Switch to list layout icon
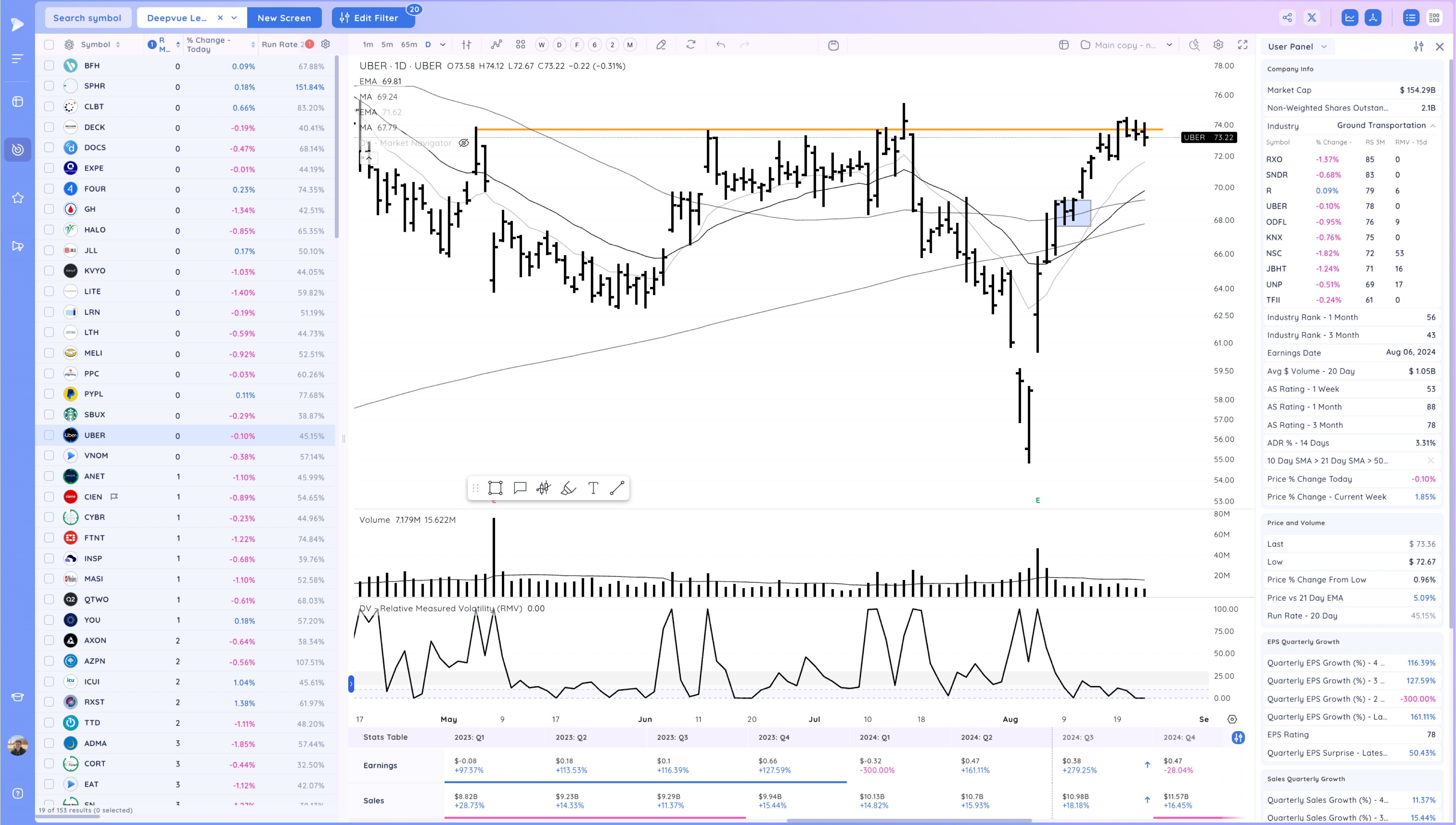The image size is (1456, 825). click(1410, 17)
